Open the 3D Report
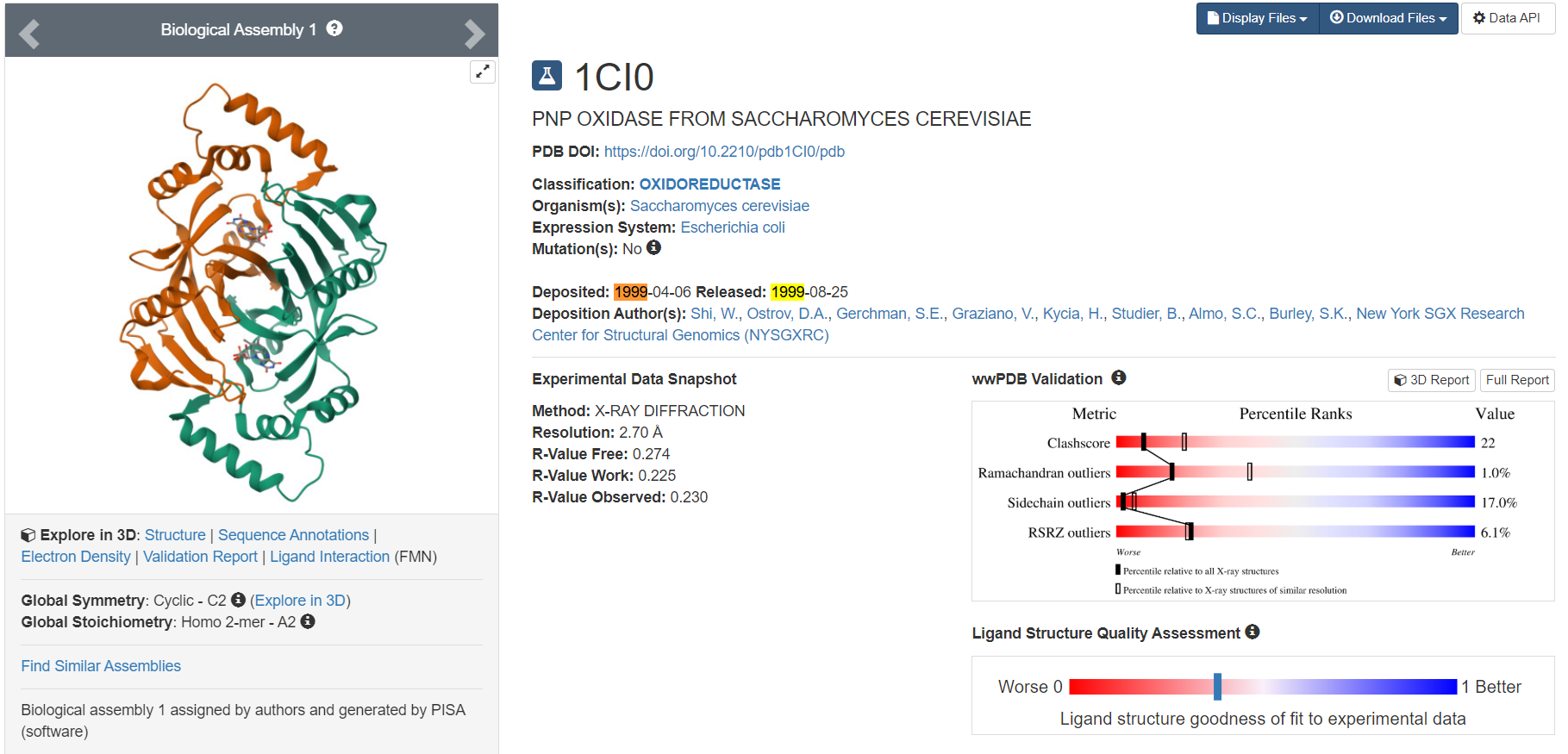This screenshot has width=1568, height=754. (x=1432, y=380)
